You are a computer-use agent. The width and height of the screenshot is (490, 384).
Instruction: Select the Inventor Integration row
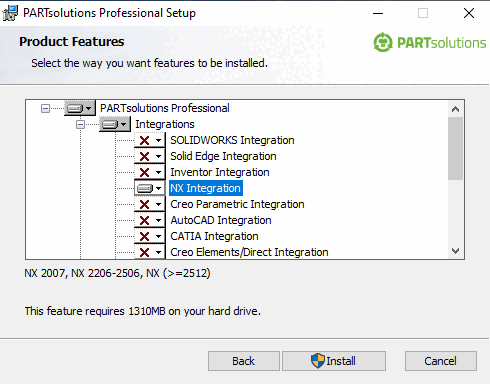click(220, 172)
